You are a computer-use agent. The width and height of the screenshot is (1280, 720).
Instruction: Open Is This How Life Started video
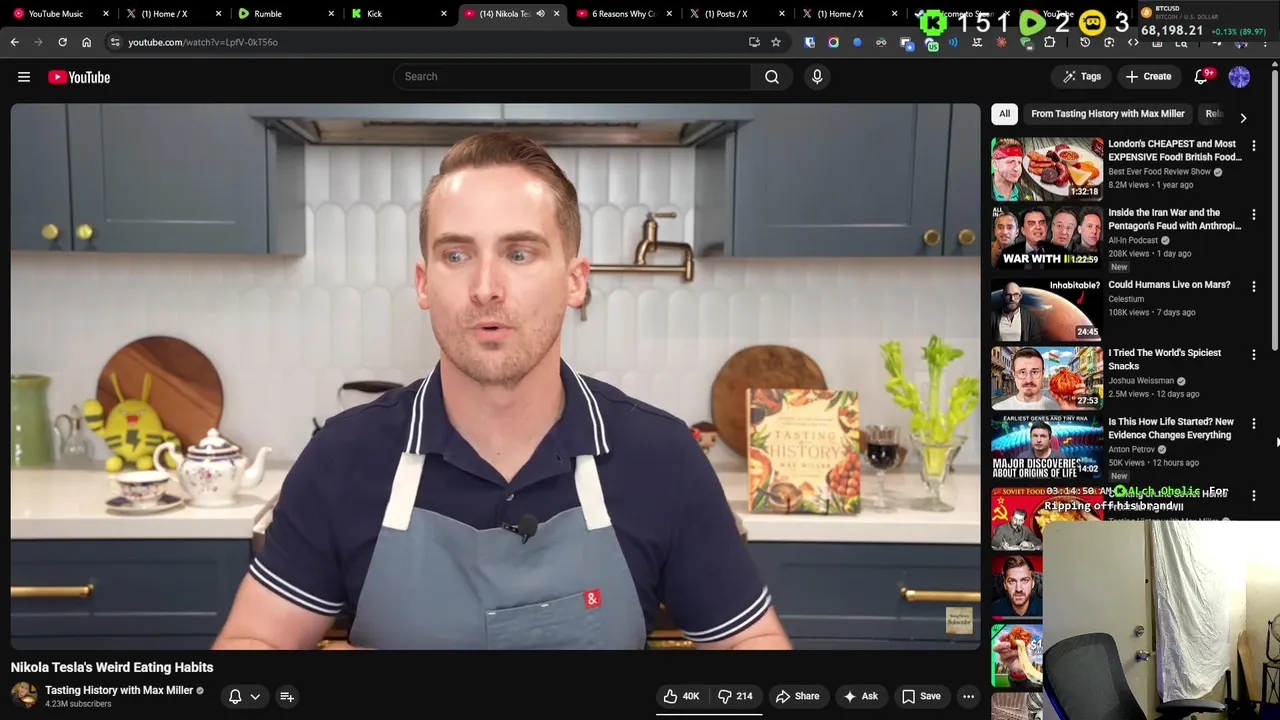pyautogui.click(x=1171, y=428)
